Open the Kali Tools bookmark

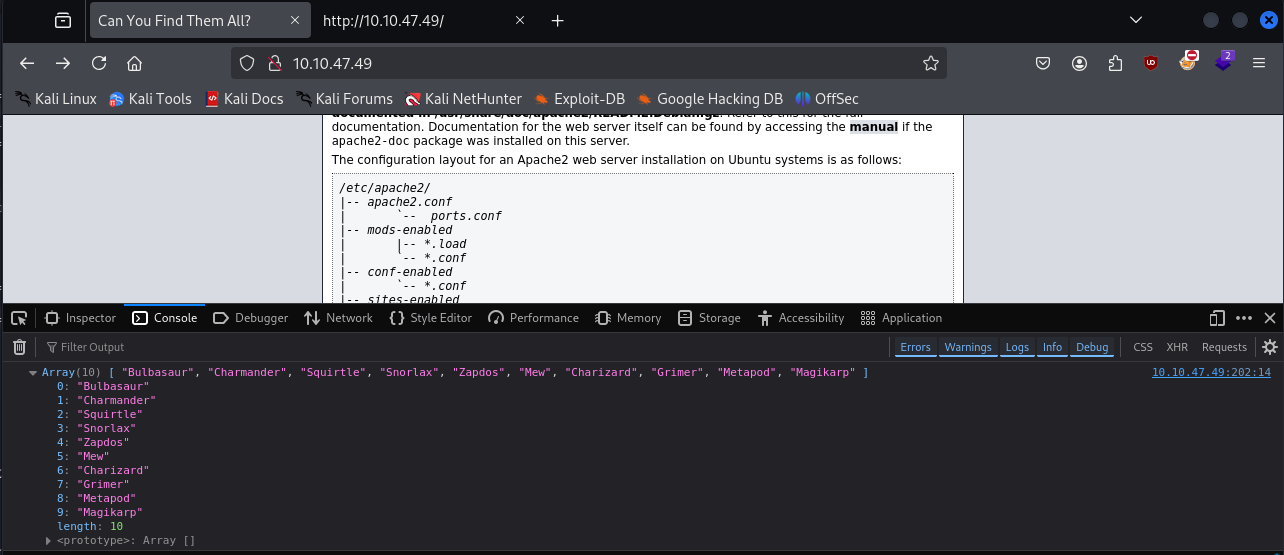click(150, 98)
